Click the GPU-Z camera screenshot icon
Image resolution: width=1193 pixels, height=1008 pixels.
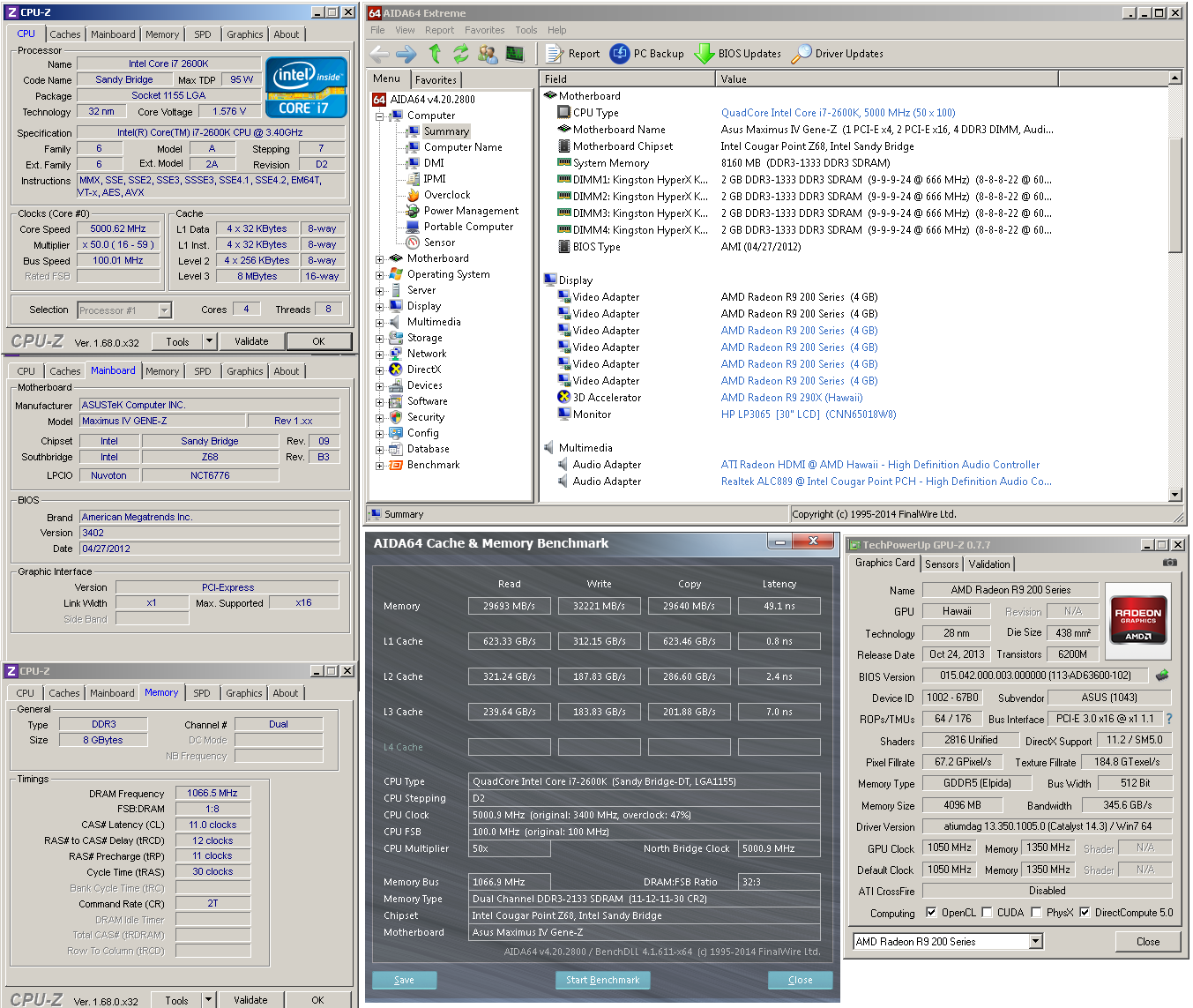point(1169,563)
